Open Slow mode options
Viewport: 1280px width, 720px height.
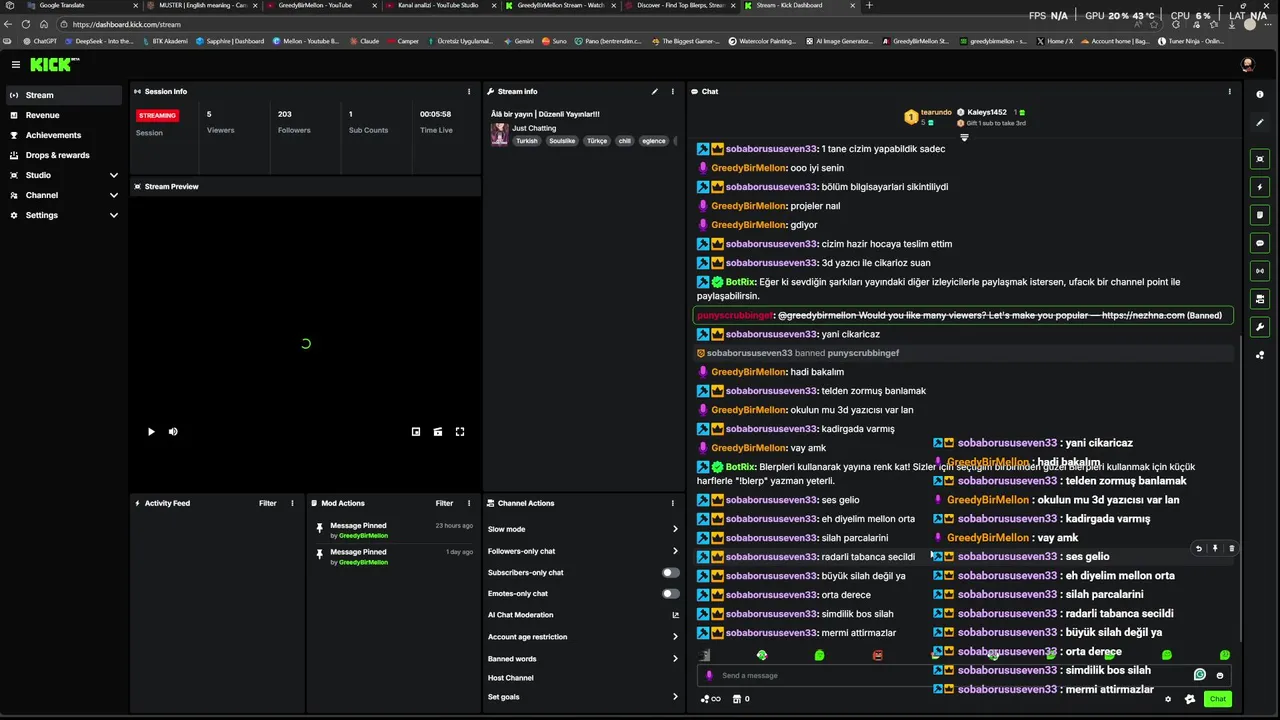[x=583, y=529]
